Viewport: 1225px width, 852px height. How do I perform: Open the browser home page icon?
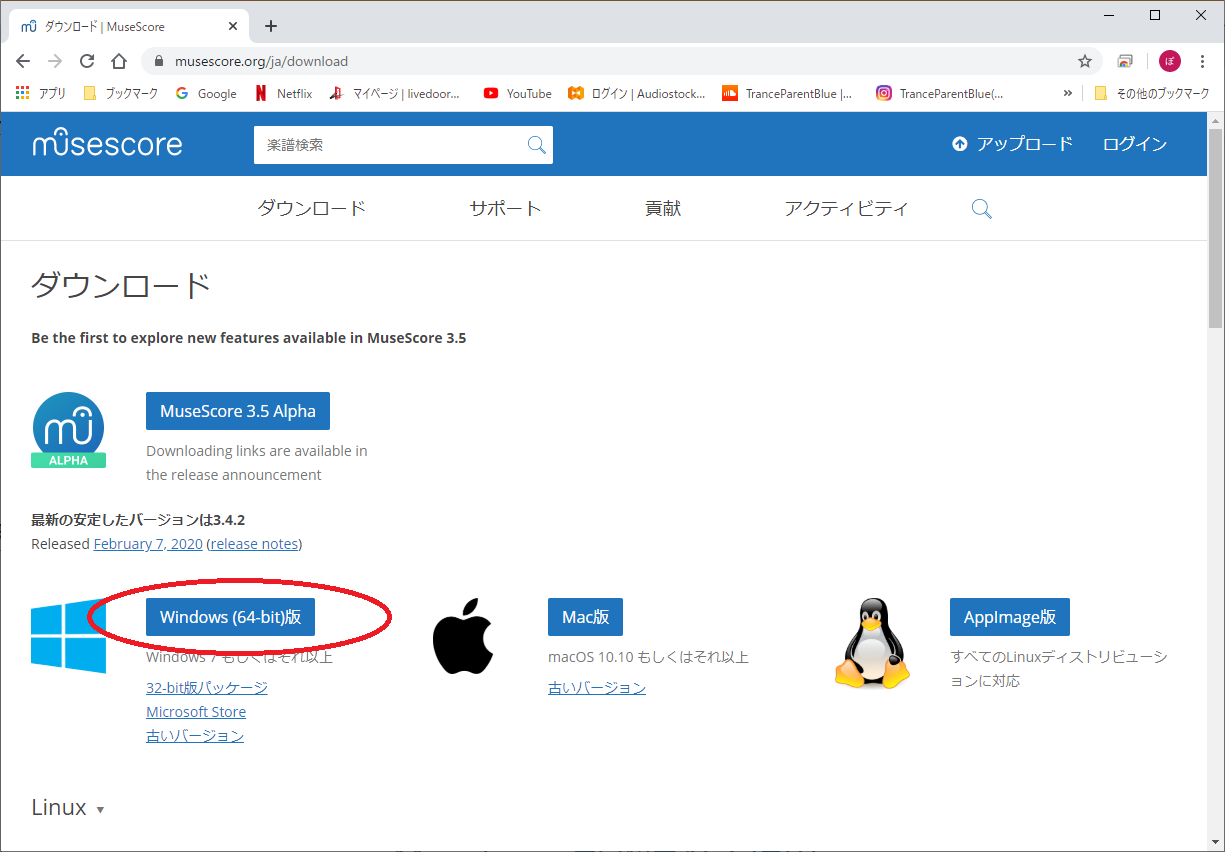119,61
